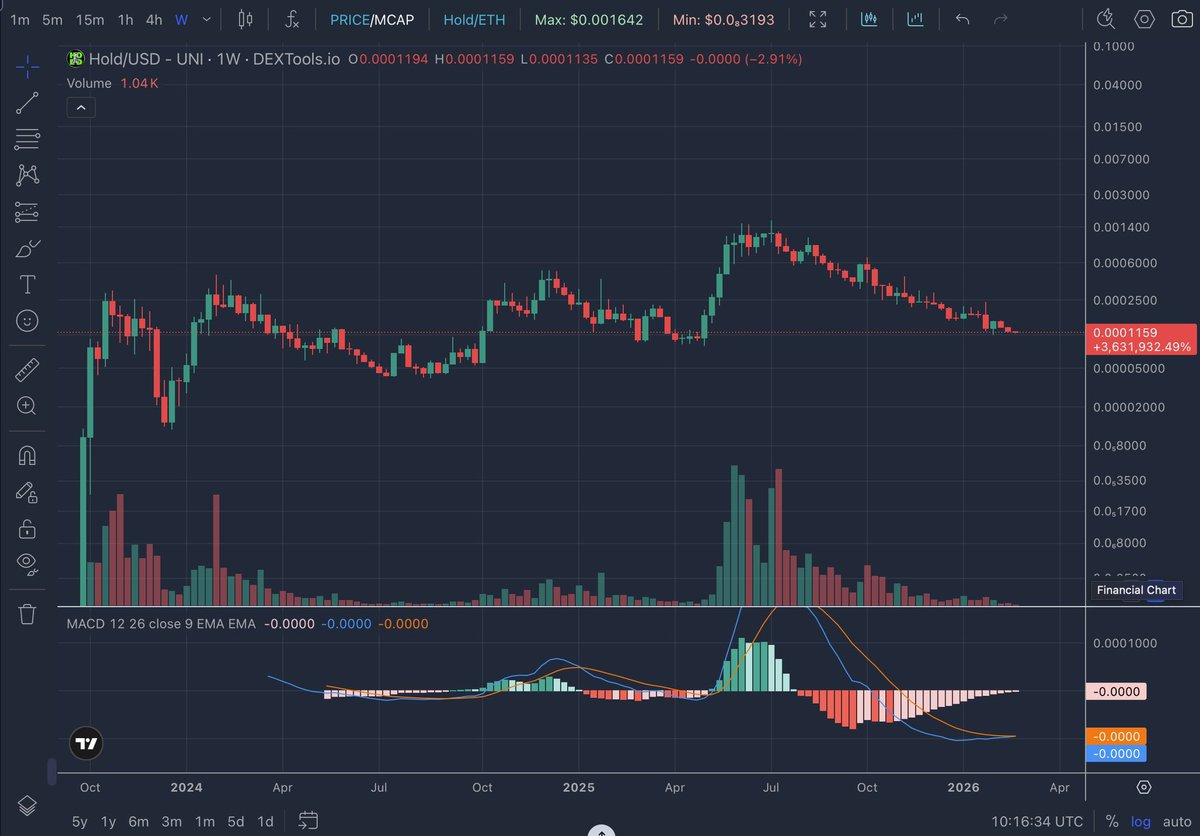1200x836 pixels.
Task: Toggle log scale in bottom right
Action: (x=1141, y=821)
